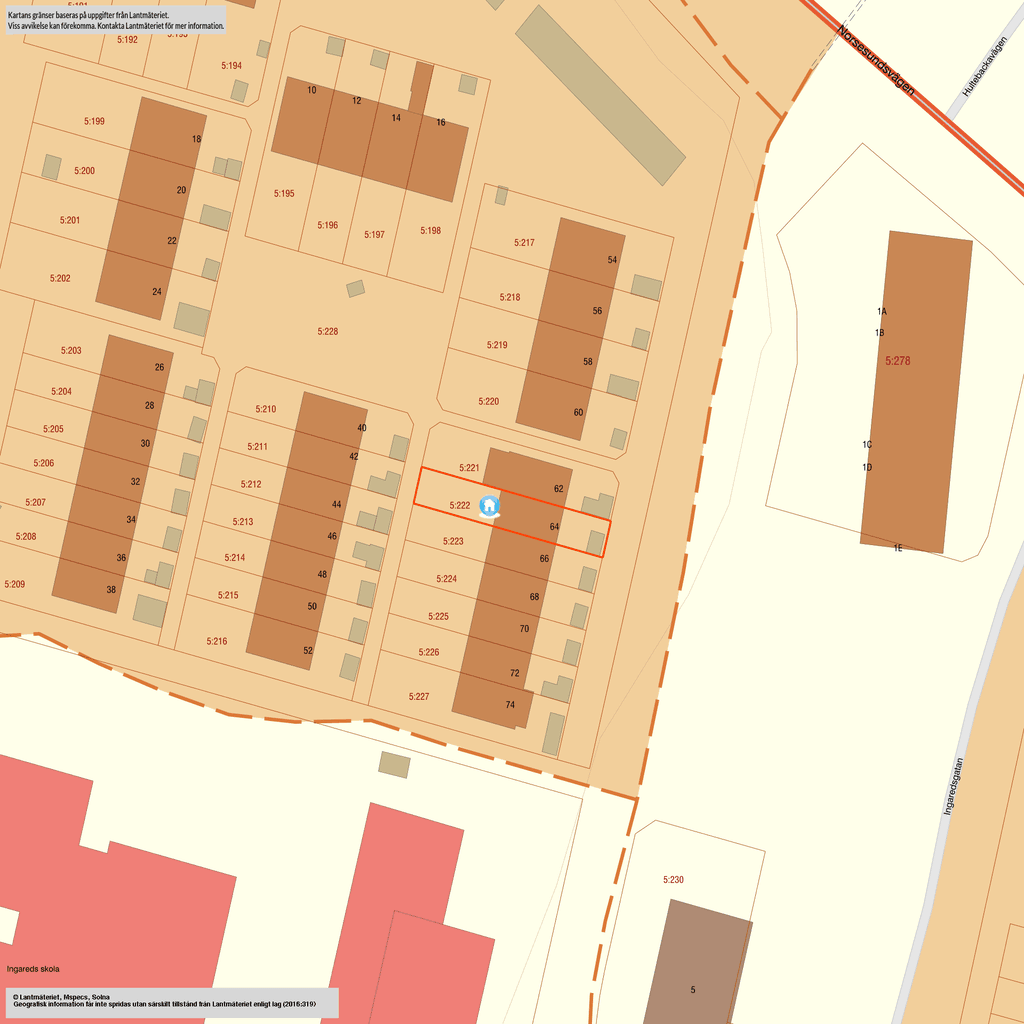The height and width of the screenshot is (1024, 1024).
Task: Click the blue house marker icon
Action: [489, 506]
